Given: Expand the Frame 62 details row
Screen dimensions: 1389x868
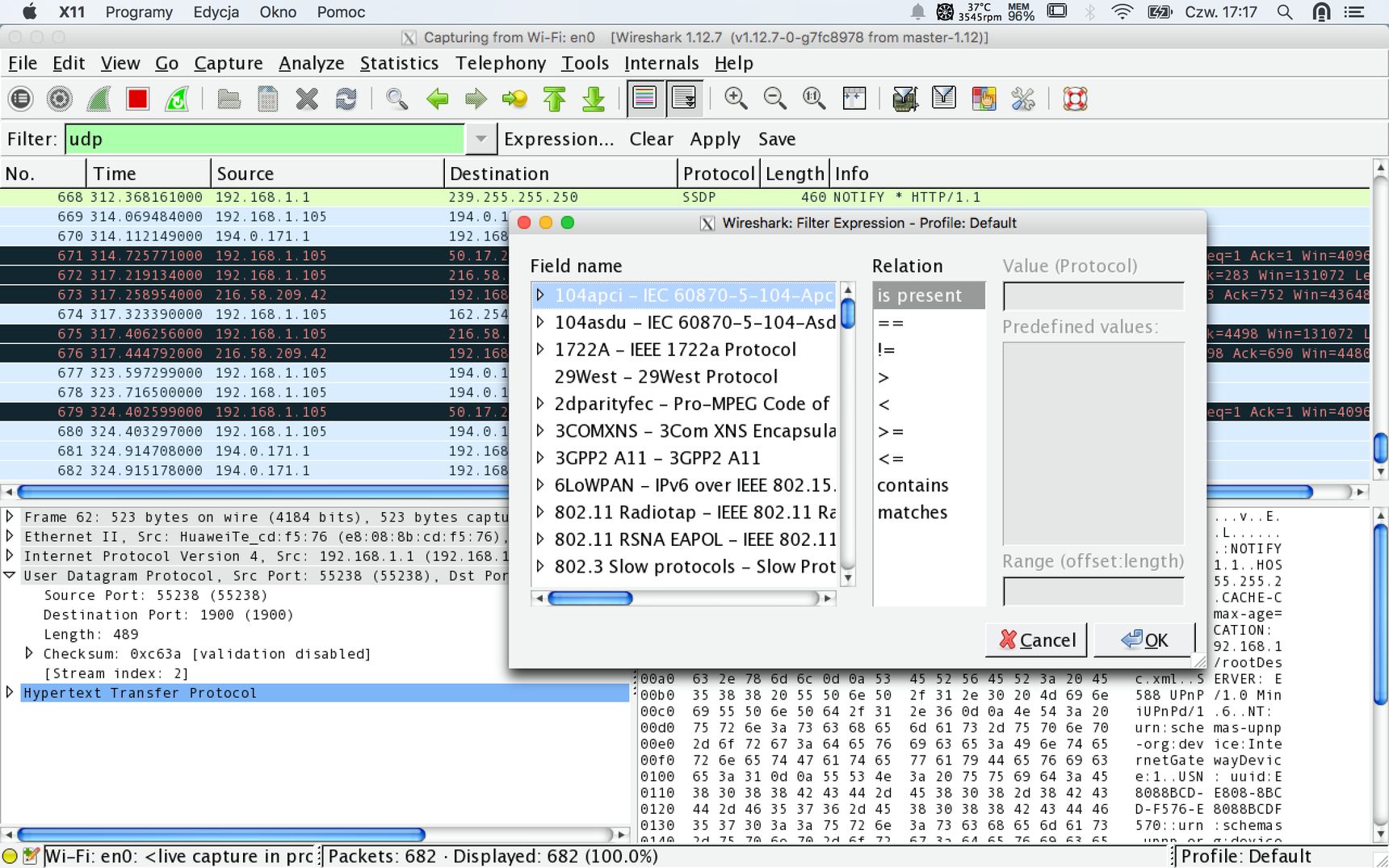Looking at the screenshot, I should [10, 517].
